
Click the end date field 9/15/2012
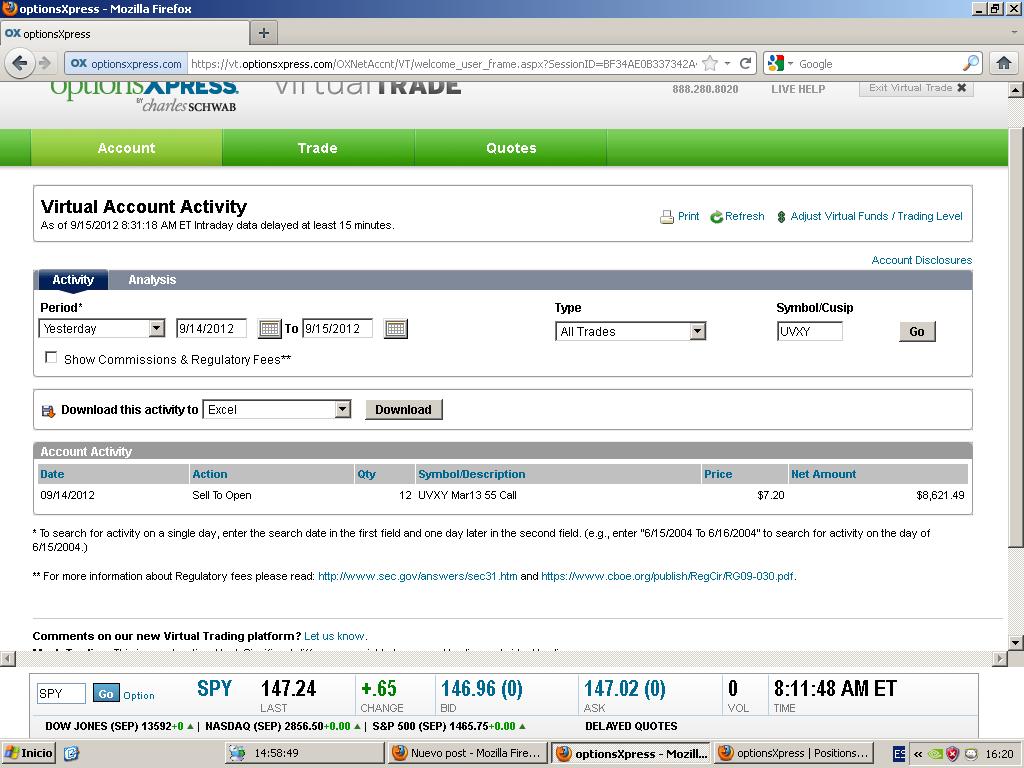pos(338,328)
